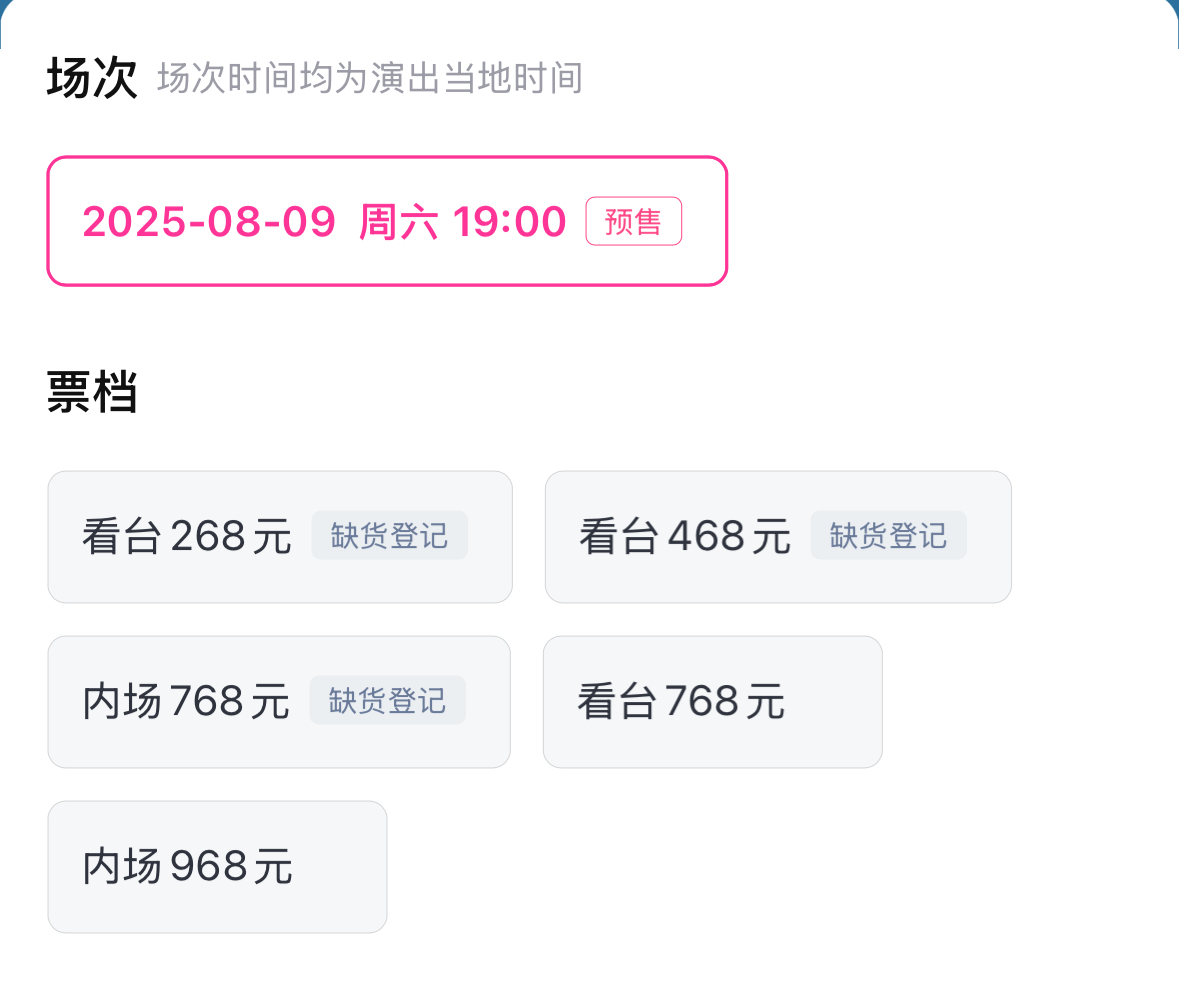The width and height of the screenshot is (1179, 983).
Task: Click 缺货登记 badge beside 看台268元
Action: (389, 536)
